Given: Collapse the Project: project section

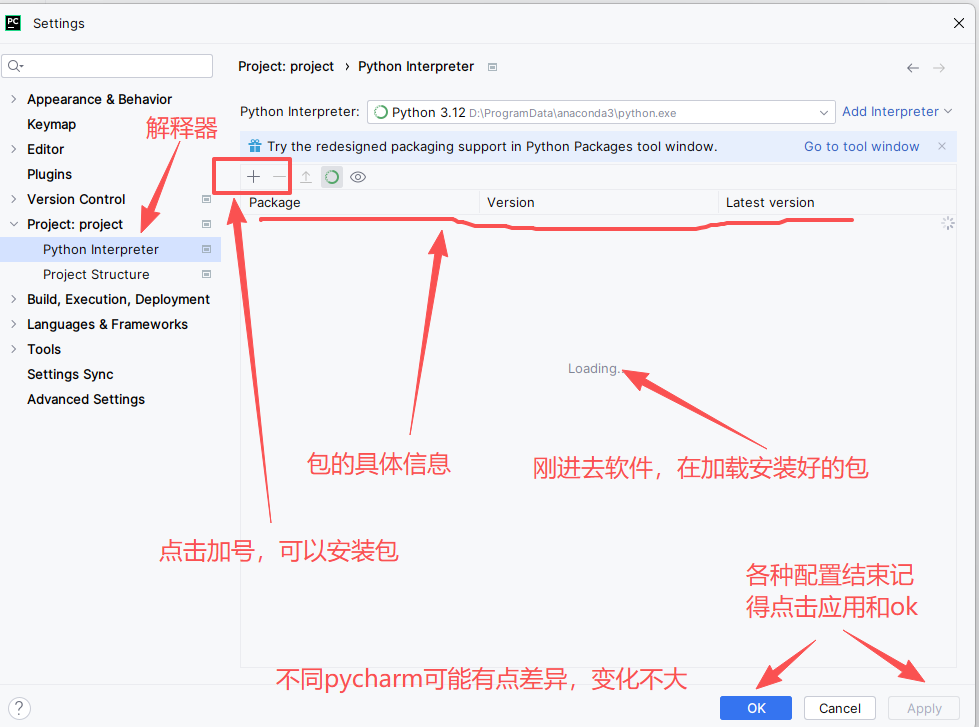Looking at the screenshot, I should (x=14, y=224).
